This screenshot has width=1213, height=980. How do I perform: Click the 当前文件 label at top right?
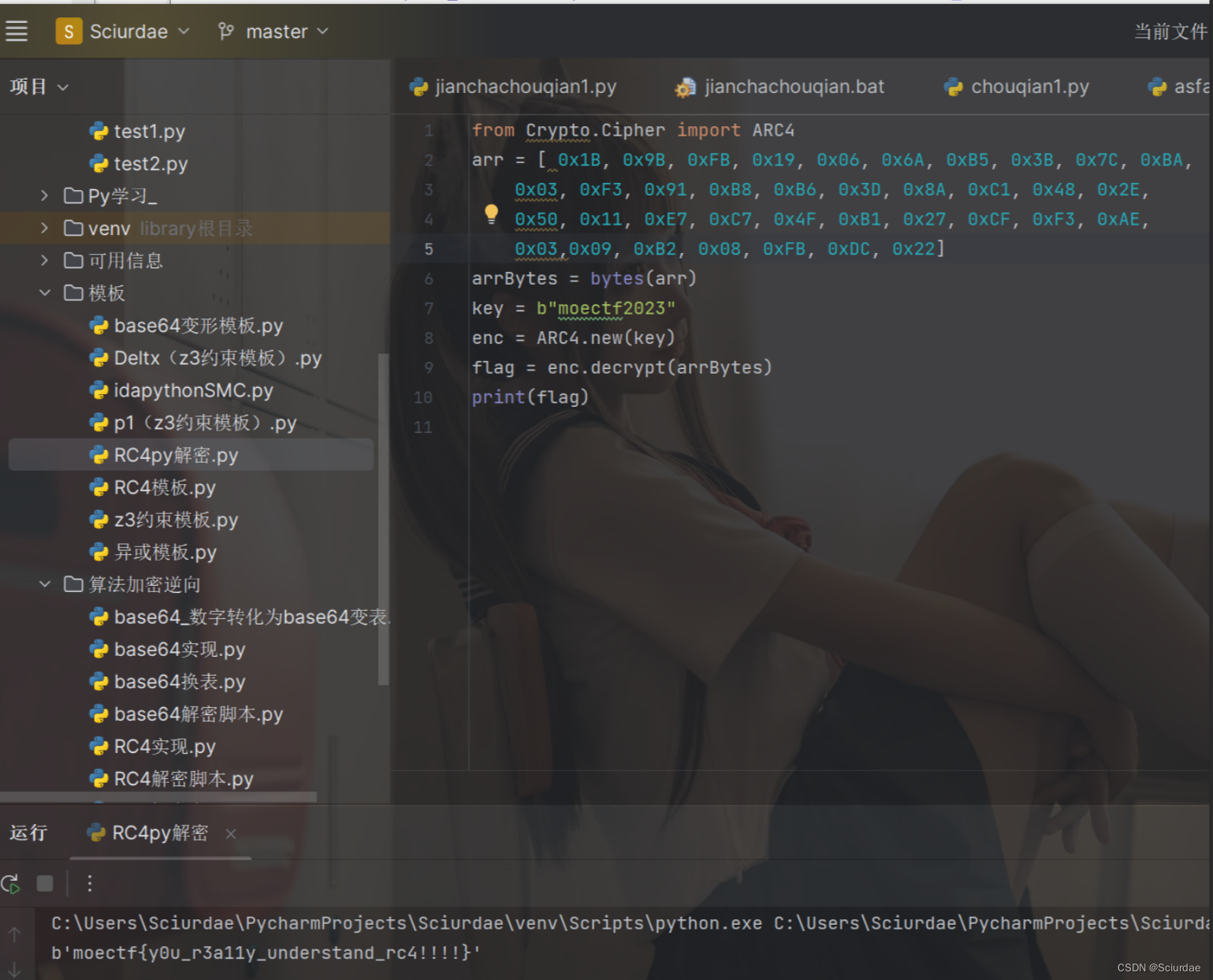(x=1171, y=32)
